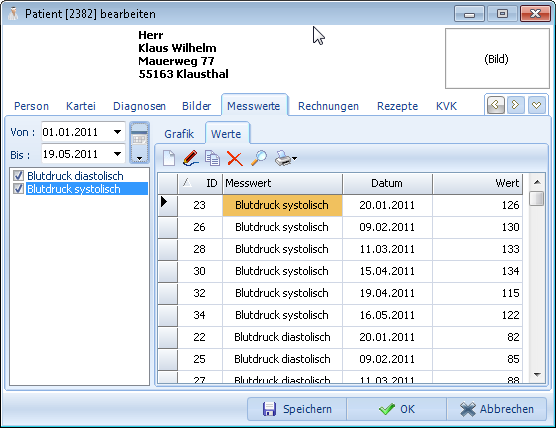This screenshot has height=428, width=556.
Task: Open the tab list dropdown arrow
Action: pos(536,105)
